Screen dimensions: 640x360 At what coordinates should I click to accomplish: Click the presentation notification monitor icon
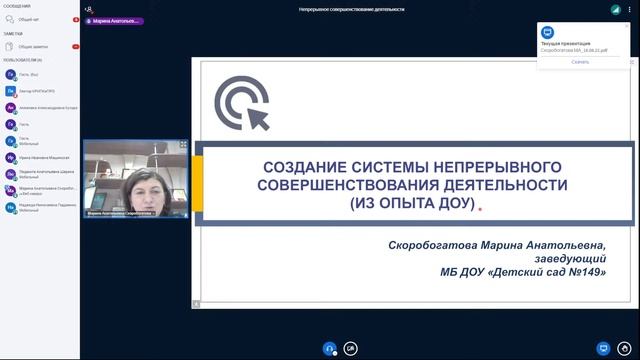pos(547,32)
